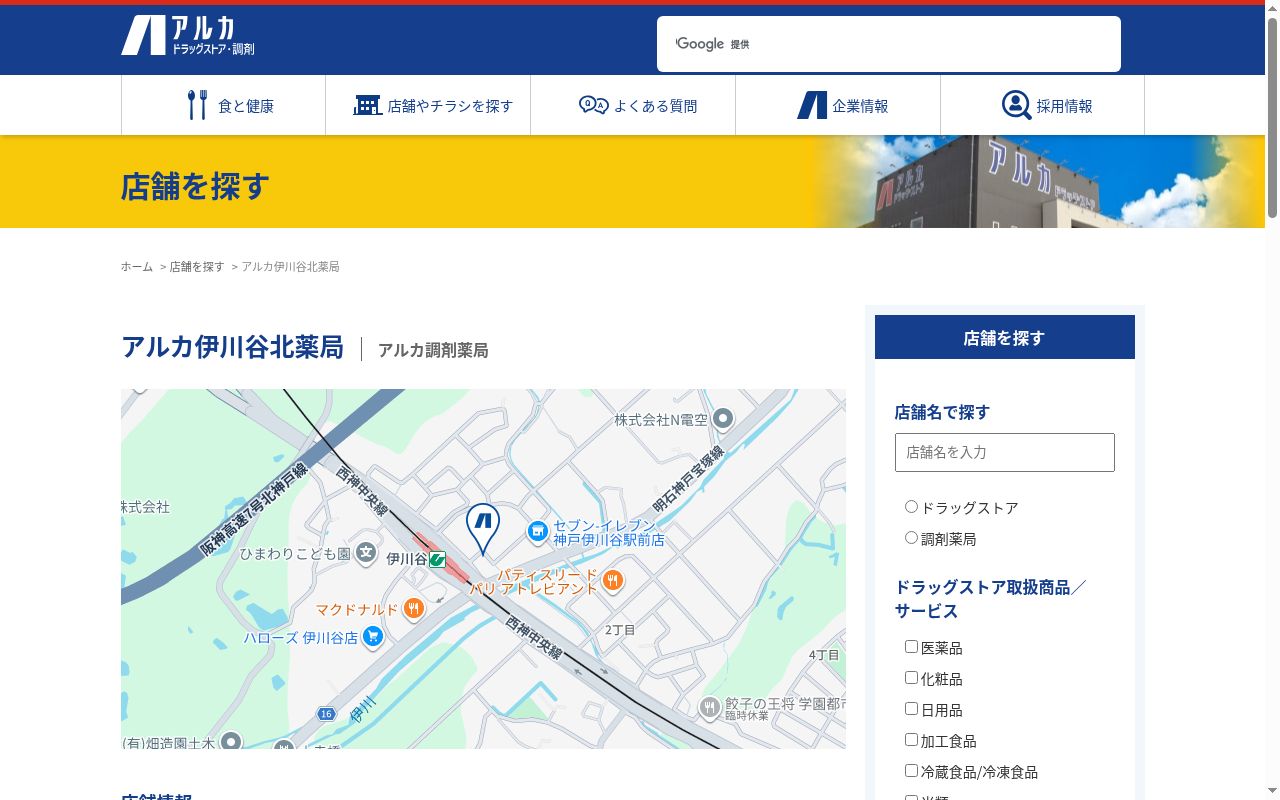1280x800 pixels.
Task: Click the 店舗を探す breadcrumb link
Action: coord(197,267)
